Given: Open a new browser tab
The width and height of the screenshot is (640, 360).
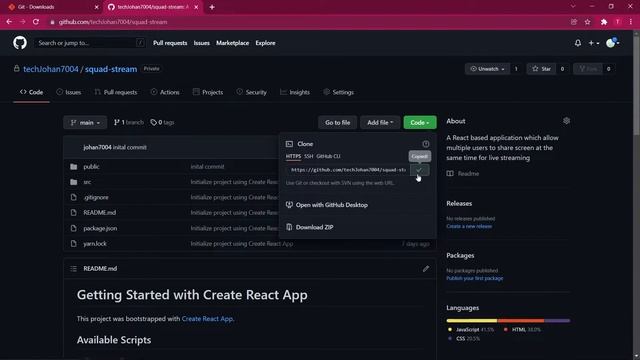Looking at the screenshot, I should 212,7.
